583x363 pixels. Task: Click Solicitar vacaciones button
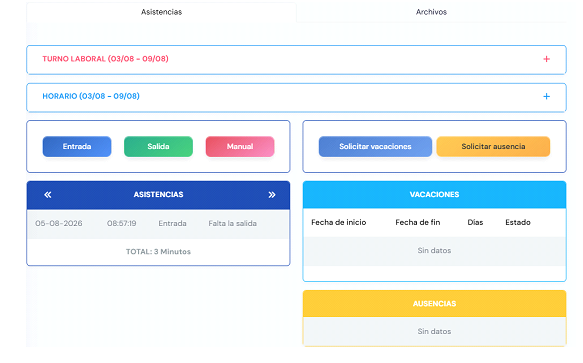(x=375, y=147)
